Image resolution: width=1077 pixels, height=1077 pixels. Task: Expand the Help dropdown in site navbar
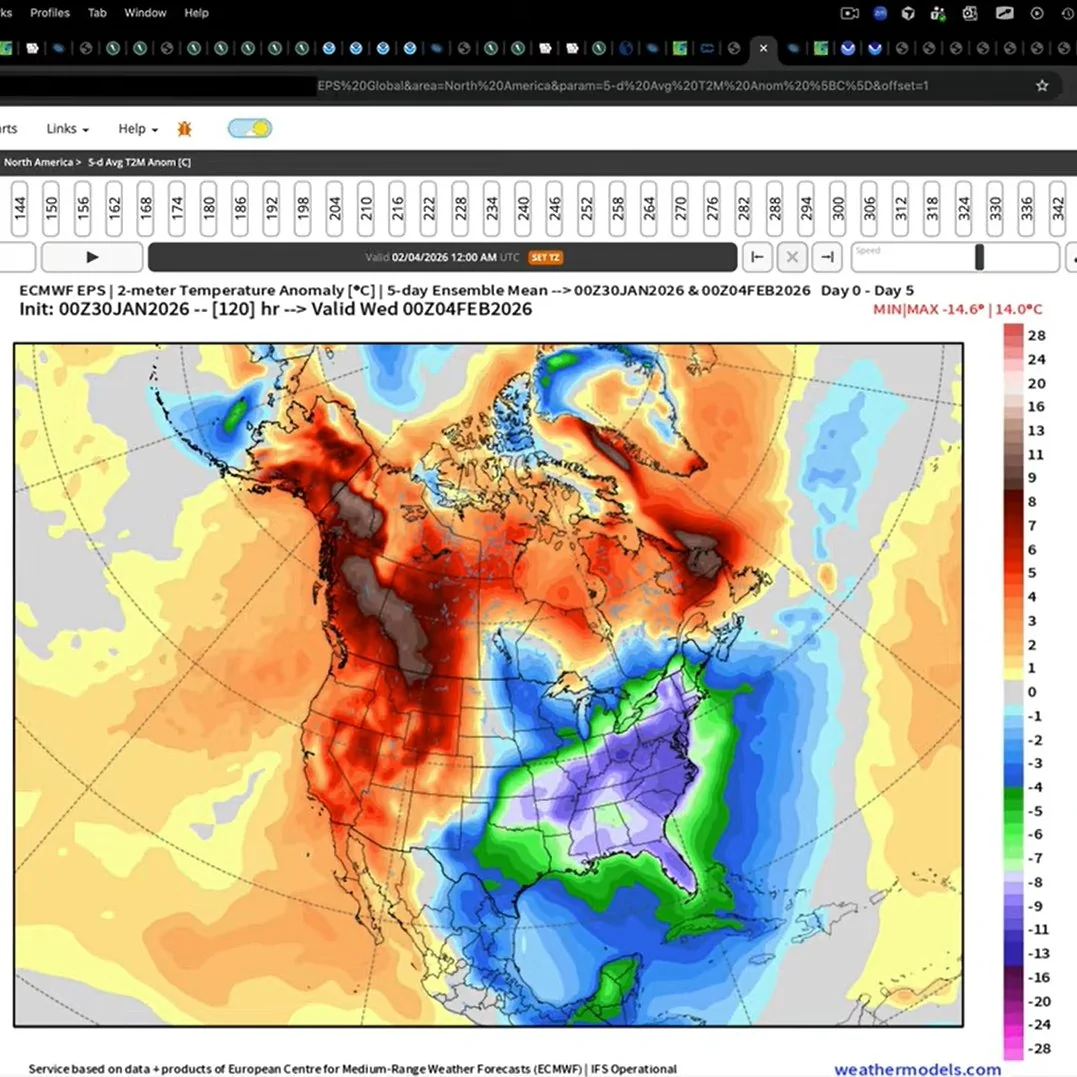[x=138, y=129]
